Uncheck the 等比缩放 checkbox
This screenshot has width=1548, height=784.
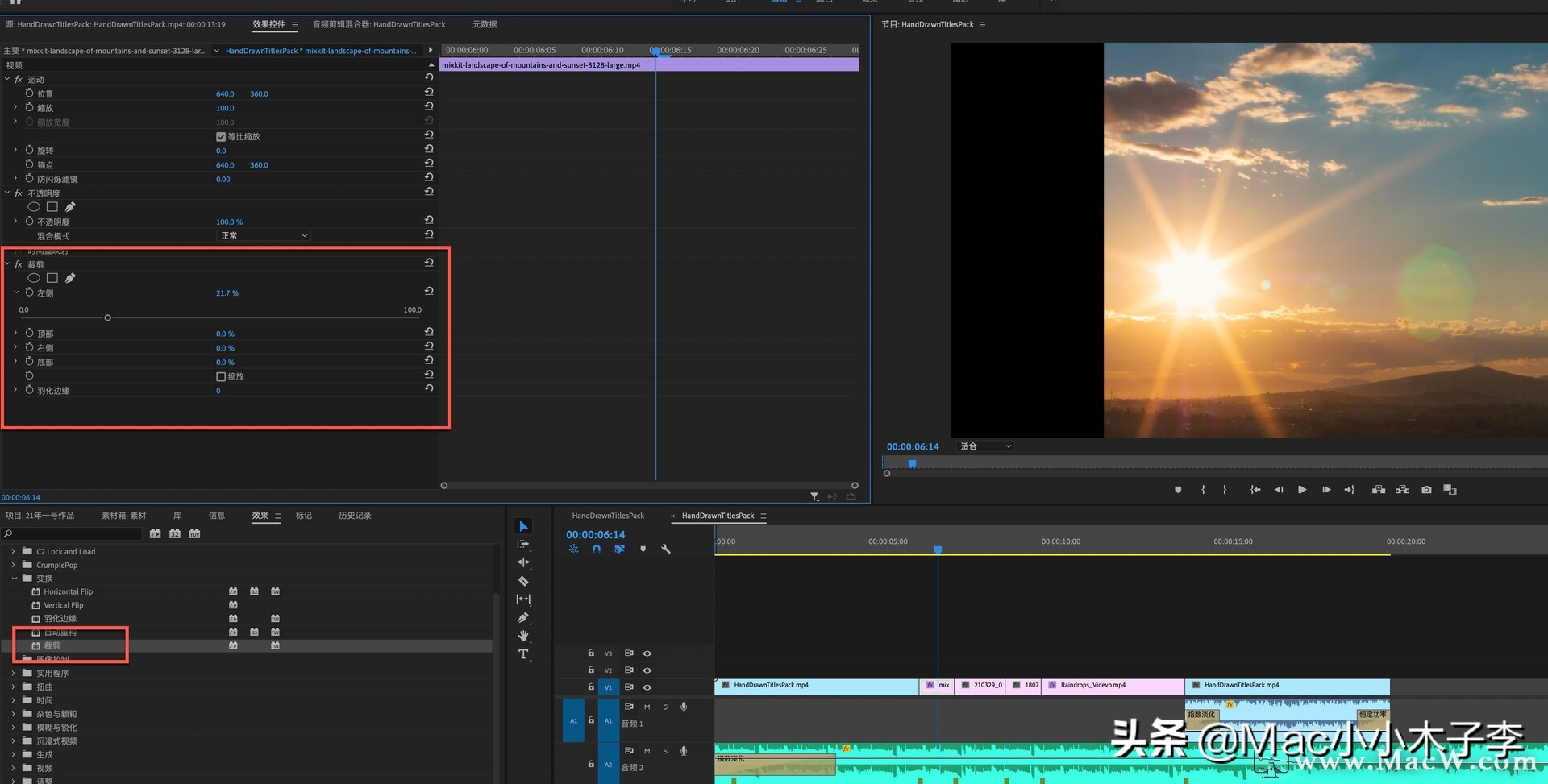[x=221, y=137]
